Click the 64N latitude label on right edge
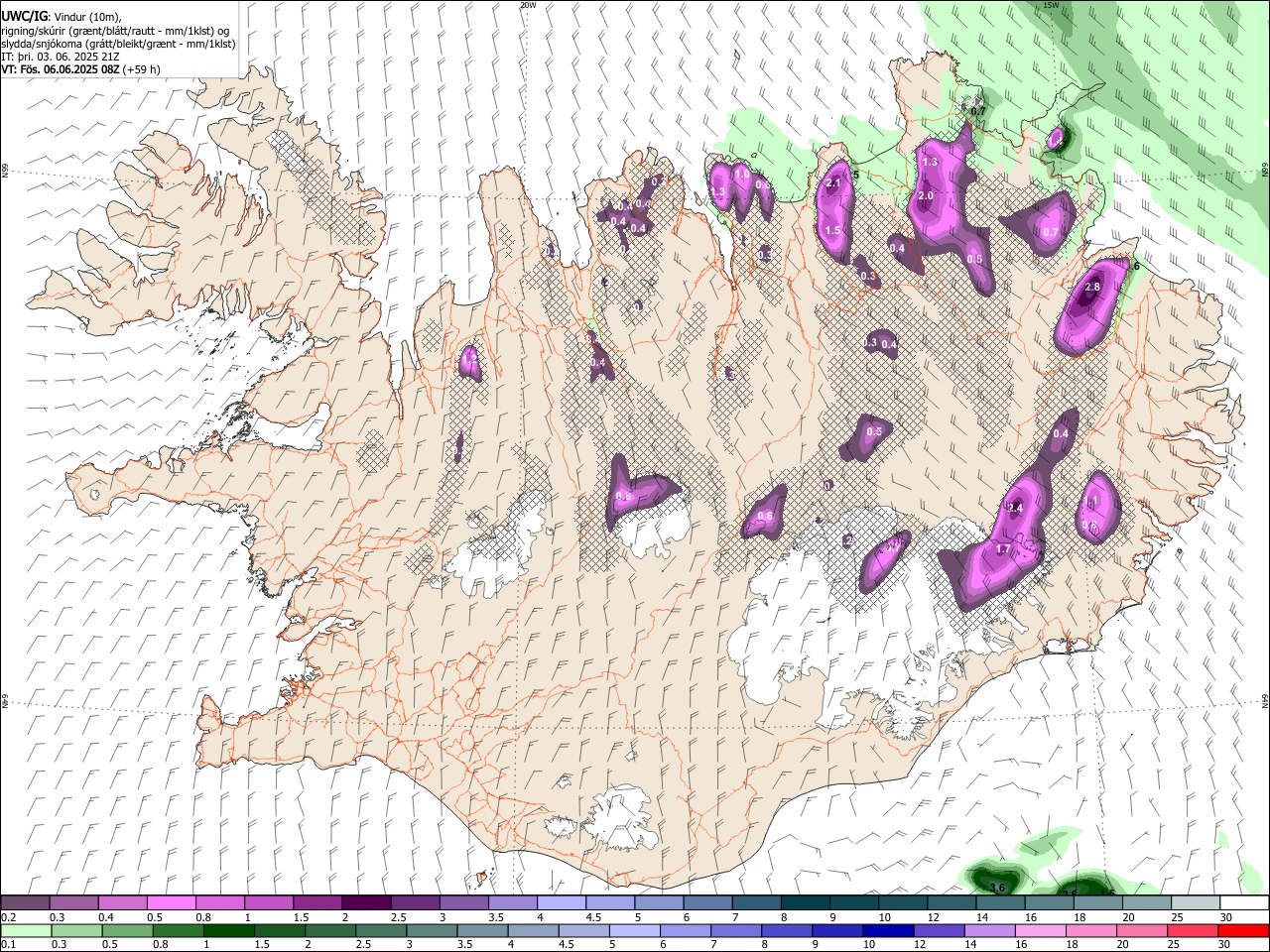The image size is (1270, 952). tap(1265, 699)
